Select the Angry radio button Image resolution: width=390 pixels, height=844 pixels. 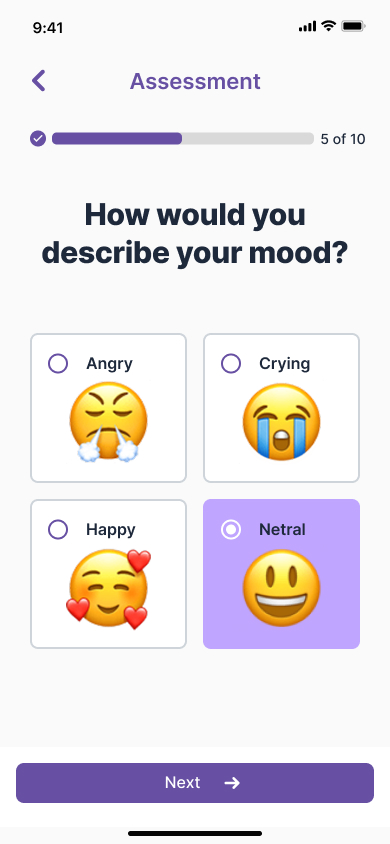58,363
